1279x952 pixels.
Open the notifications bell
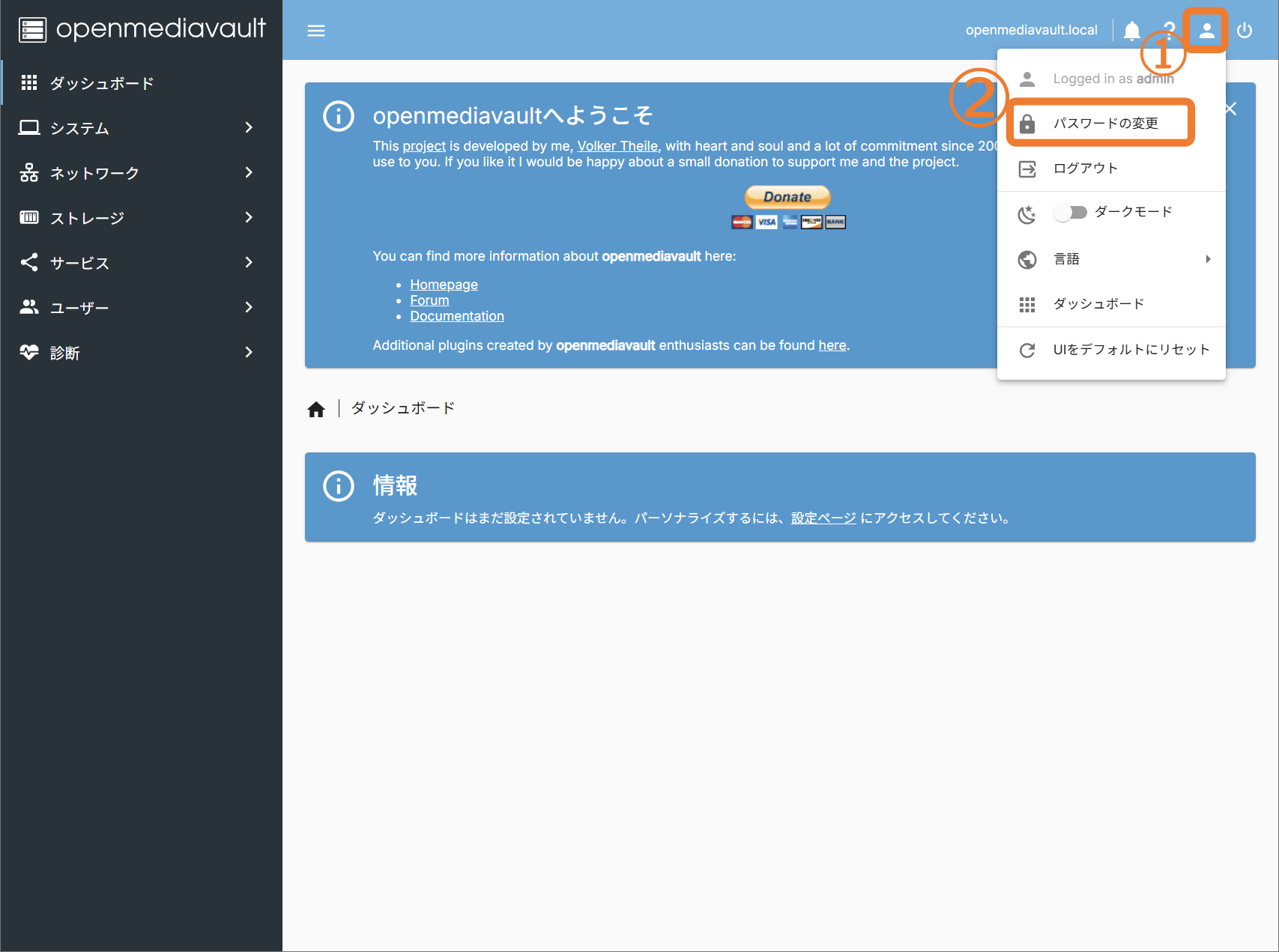[x=1132, y=31]
